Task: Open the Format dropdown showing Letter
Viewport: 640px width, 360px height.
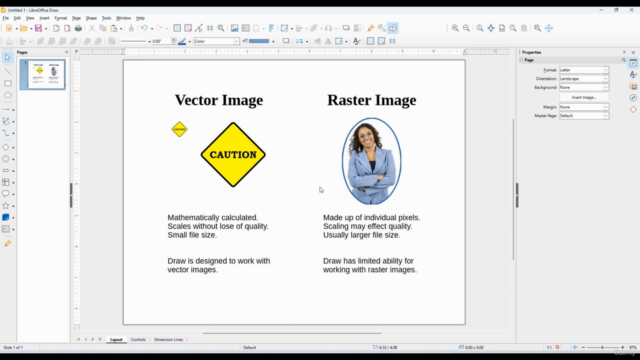Action: pyautogui.click(x=584, y=70)
